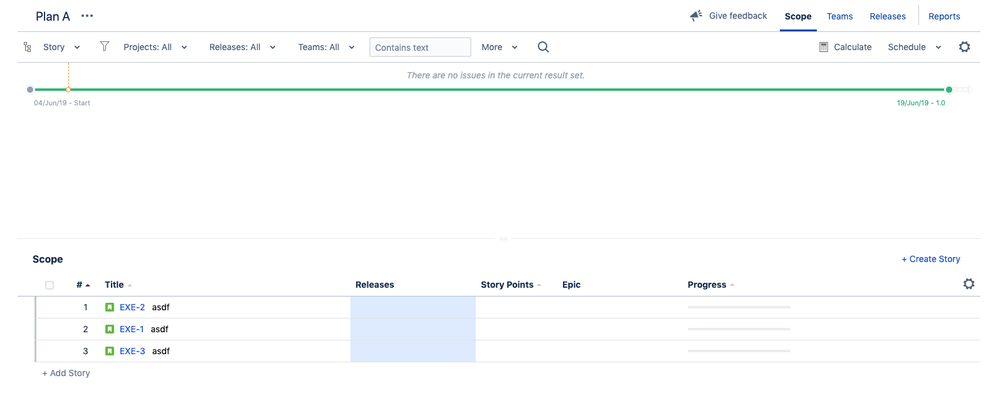Open the Plan A more-options ellipsis menu

coord(87,16)
